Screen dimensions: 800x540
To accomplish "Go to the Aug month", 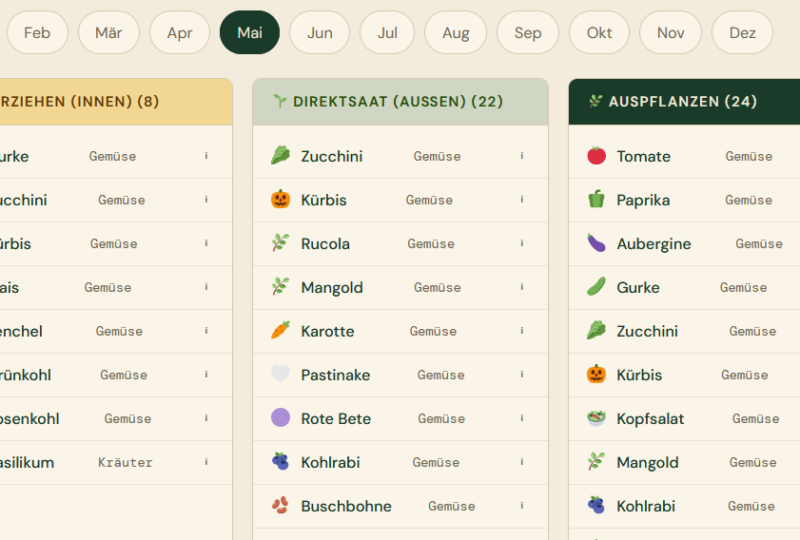I will pos(456,33).
